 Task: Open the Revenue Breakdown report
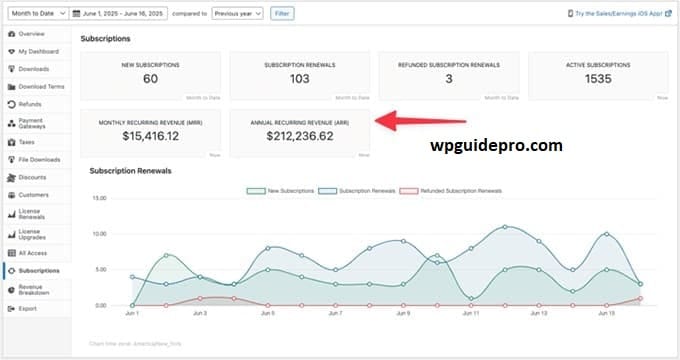(x=33, y=290)
